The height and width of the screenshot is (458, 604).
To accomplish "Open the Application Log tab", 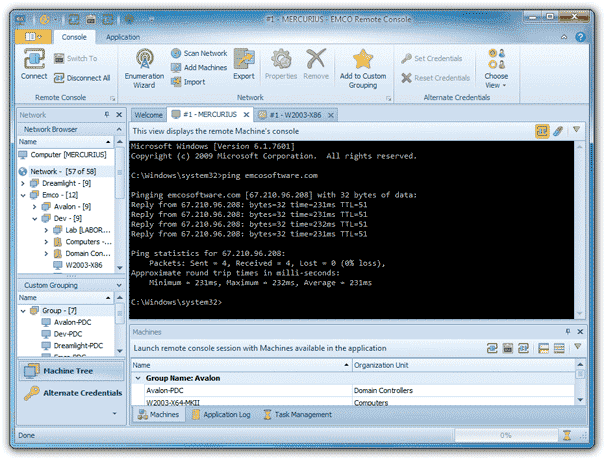I will [222, 414].
